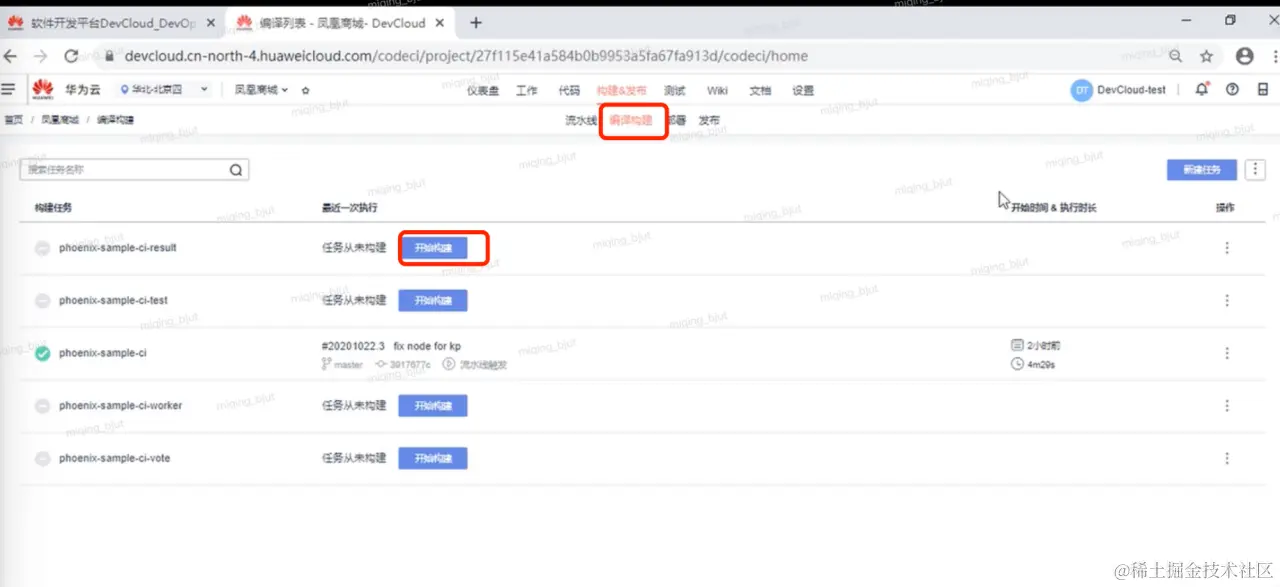
Task: Switch to the 编译构建 sub-tab
Action: [631, 120]
